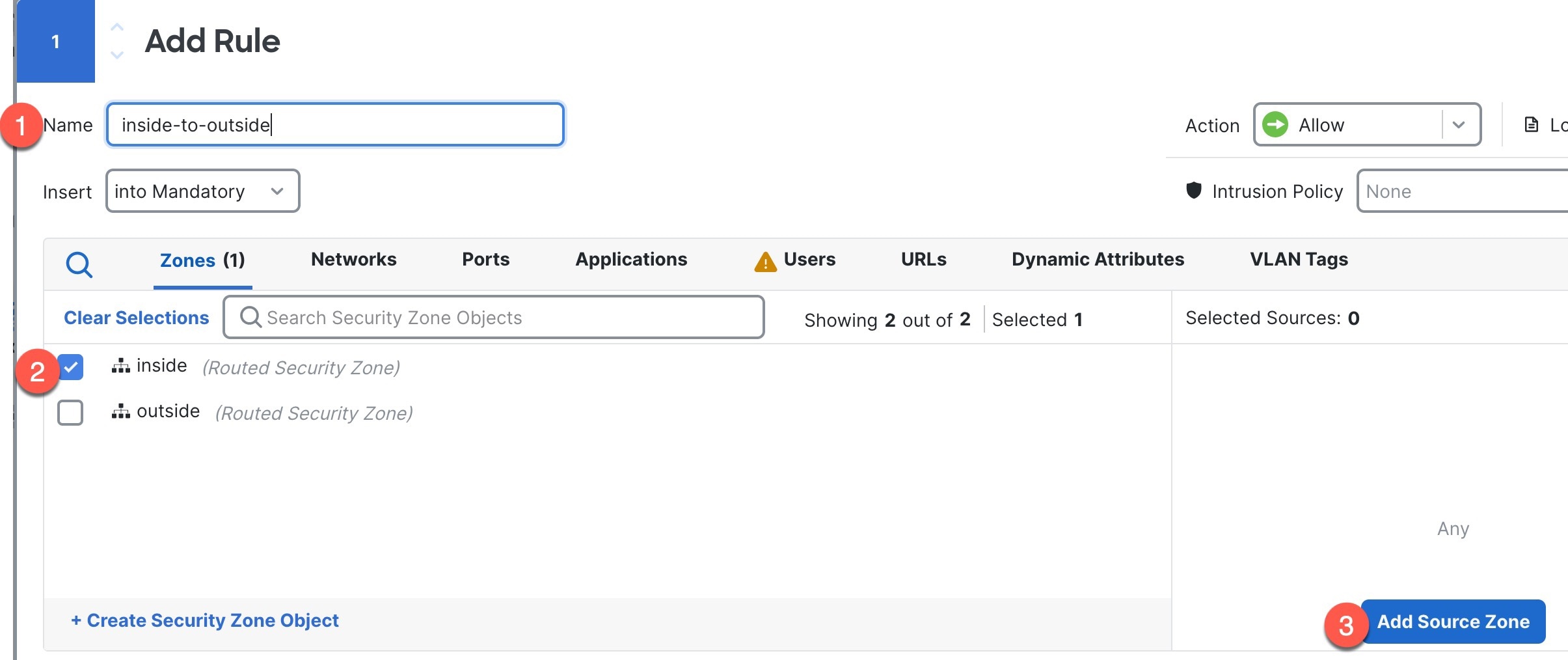Image resolution: width=1568 pixels, height=660 pixels.
Task: Click the Users tab warning triangle icon
Action: click(x=765, y=262)
